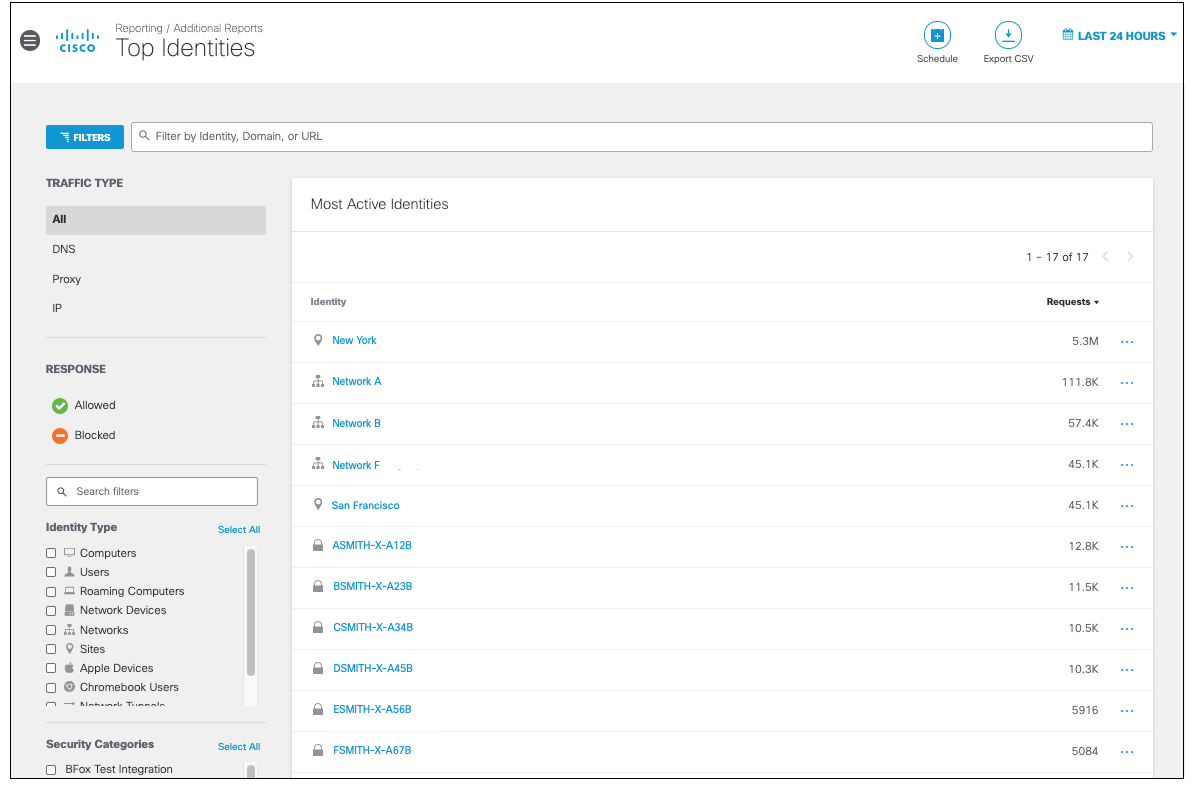Open the more options menu for FSMITH-X-A67B
This screenshot has width=1192, height=791.
click(1127, 752)
